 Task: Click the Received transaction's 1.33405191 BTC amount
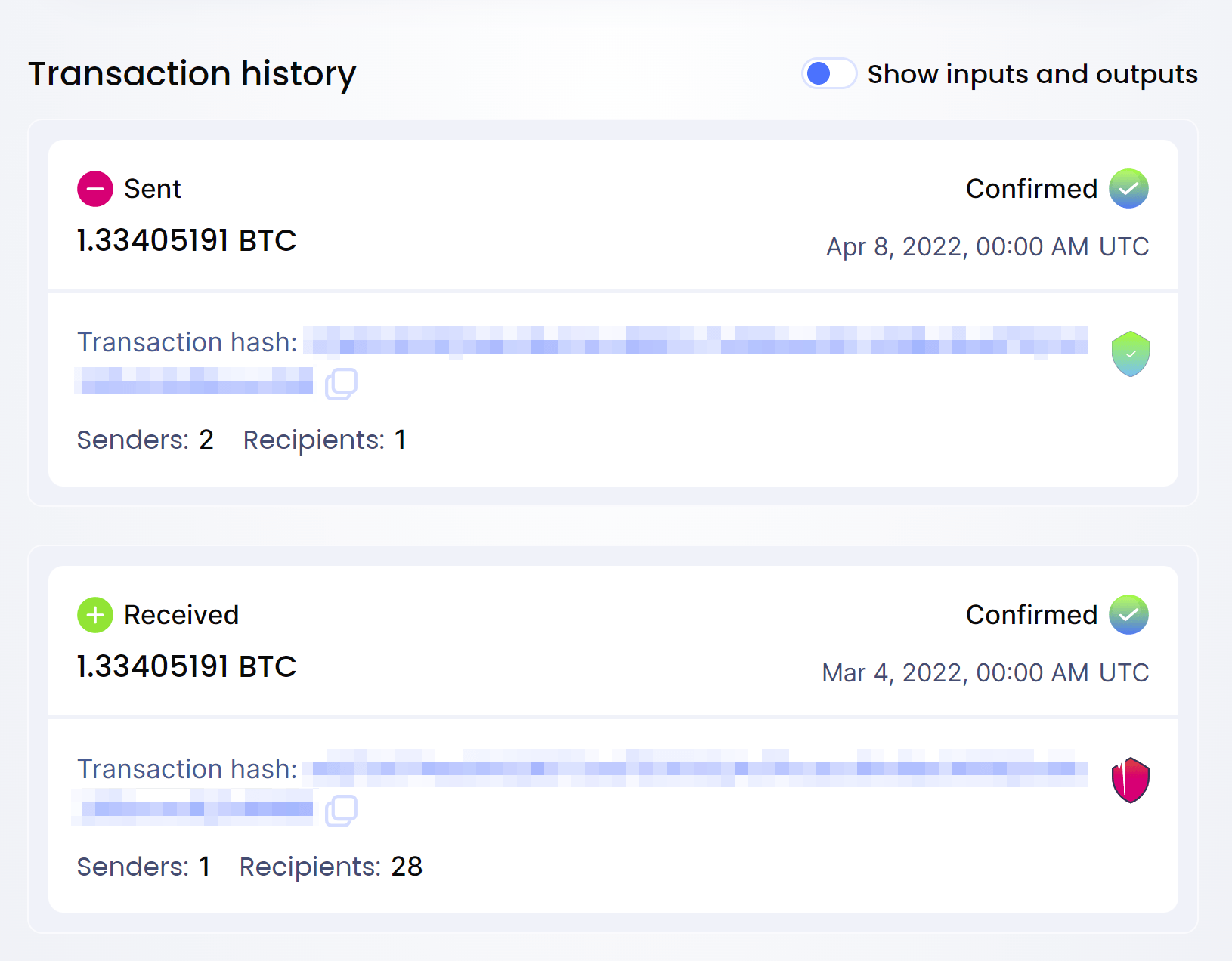187,667
